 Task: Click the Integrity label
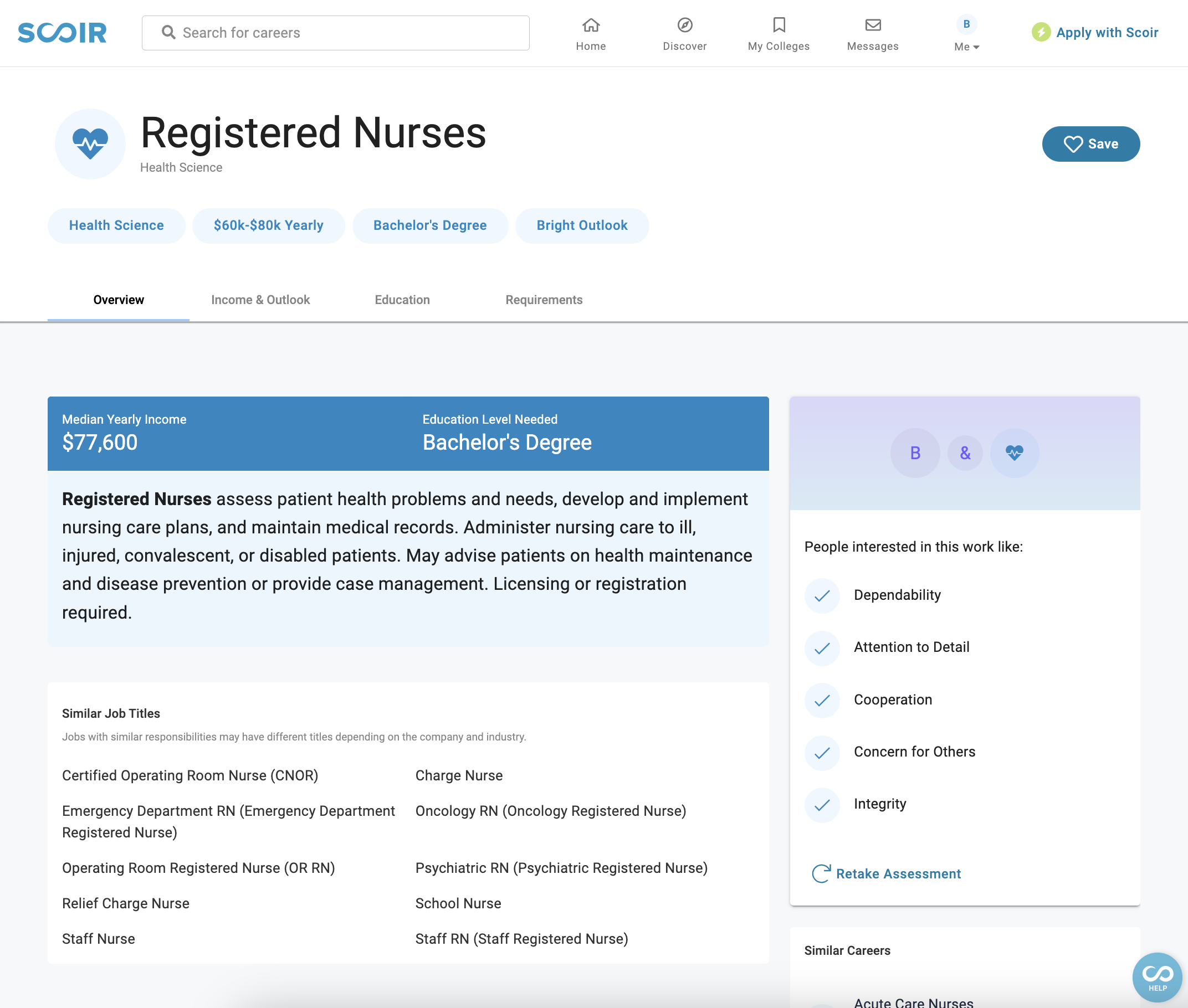pyautogui.click(x=880, y=805)
